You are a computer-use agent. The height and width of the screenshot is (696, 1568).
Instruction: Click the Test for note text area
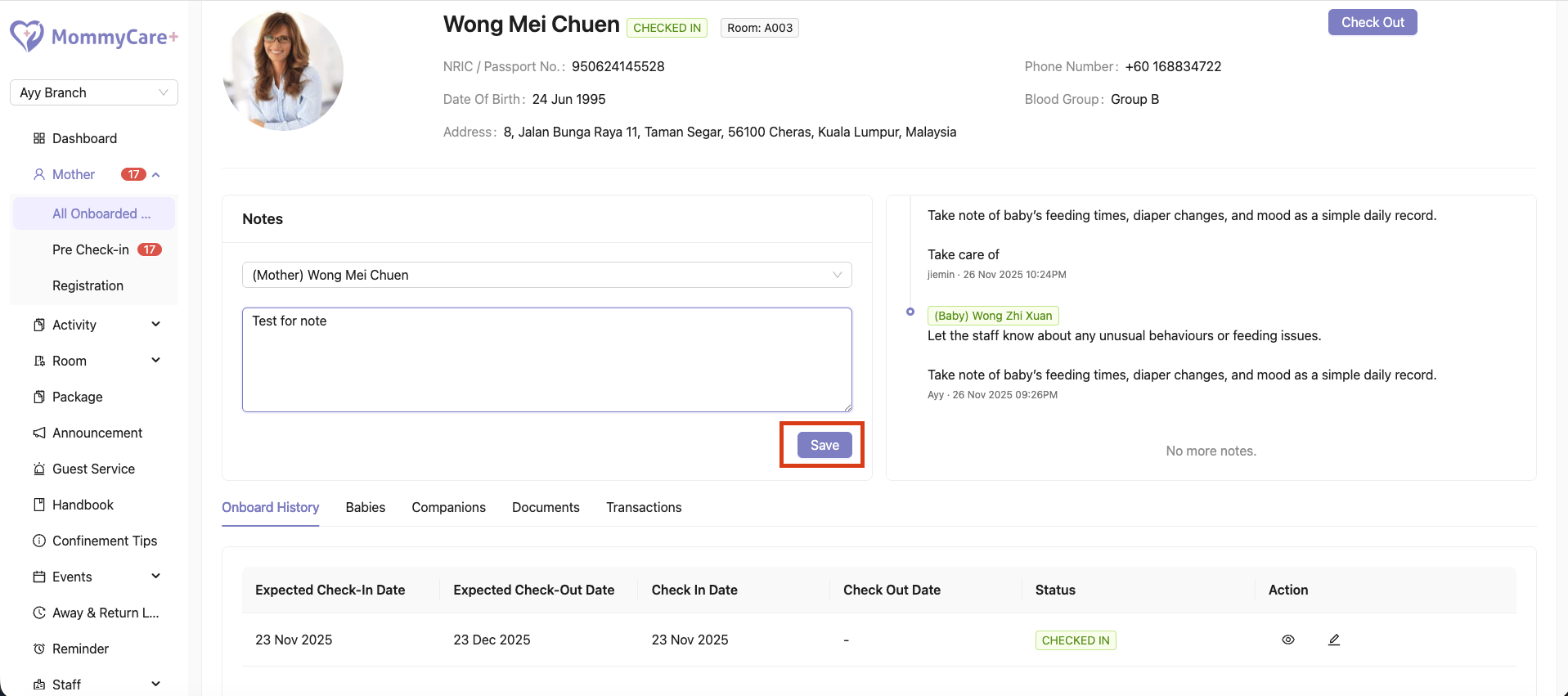547,360
